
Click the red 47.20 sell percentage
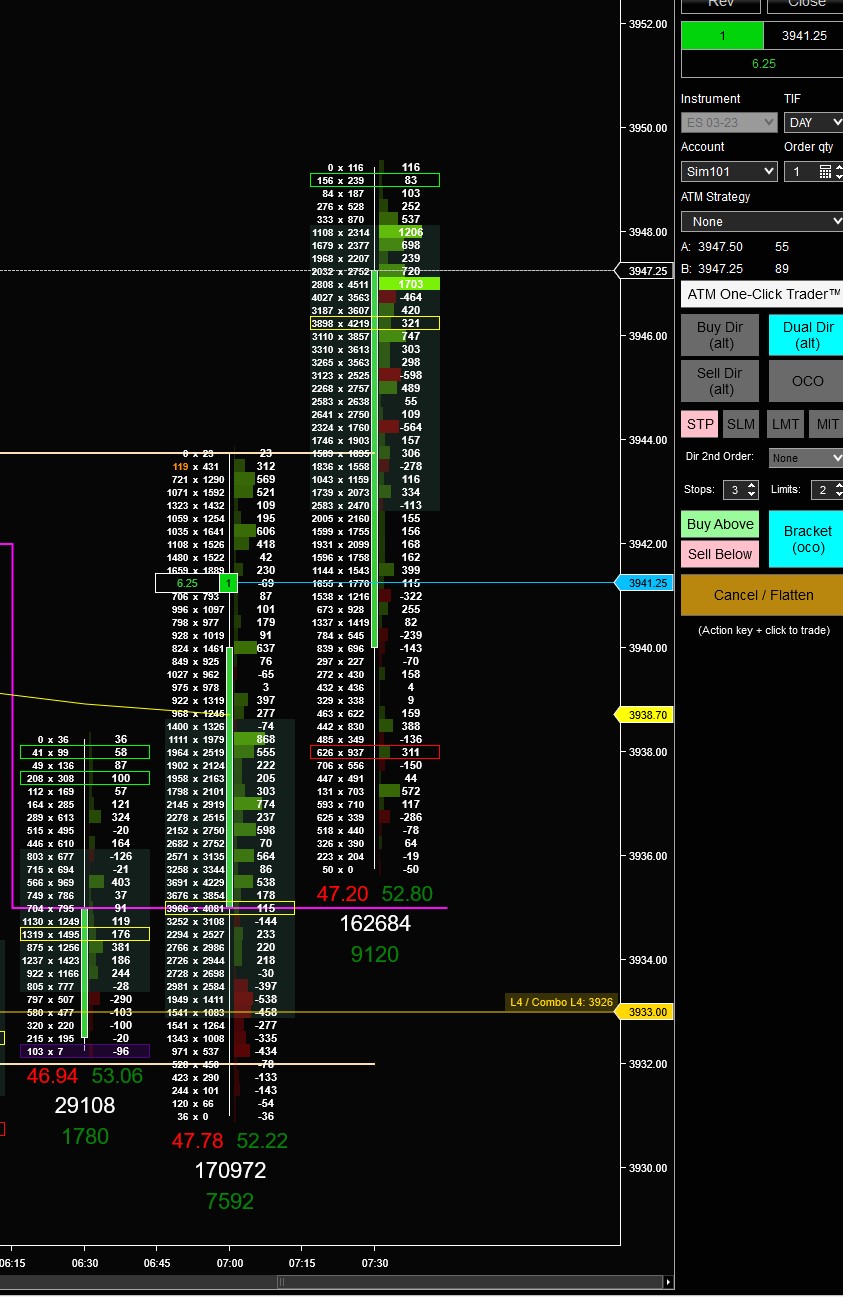coord(342,894)
